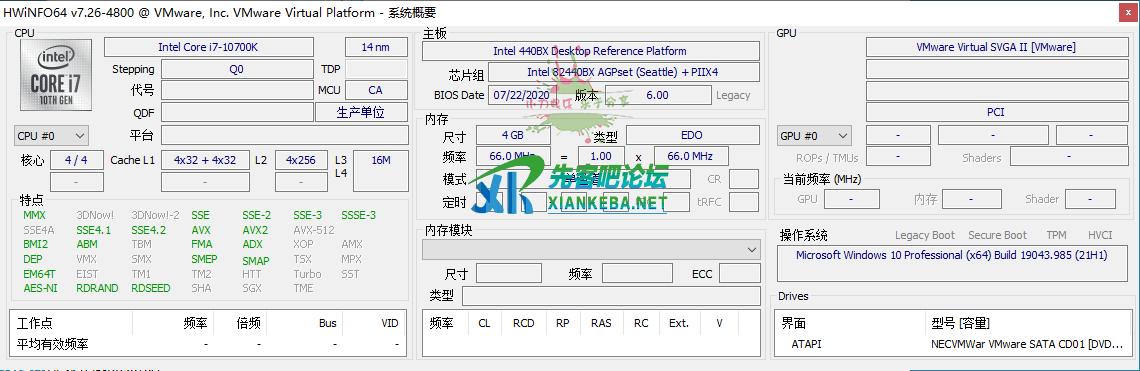The width and height of the screenshot is (1140, 371).
Task: Click the BIOS Date 07/22/2020 field
Action: click(520, 95)
